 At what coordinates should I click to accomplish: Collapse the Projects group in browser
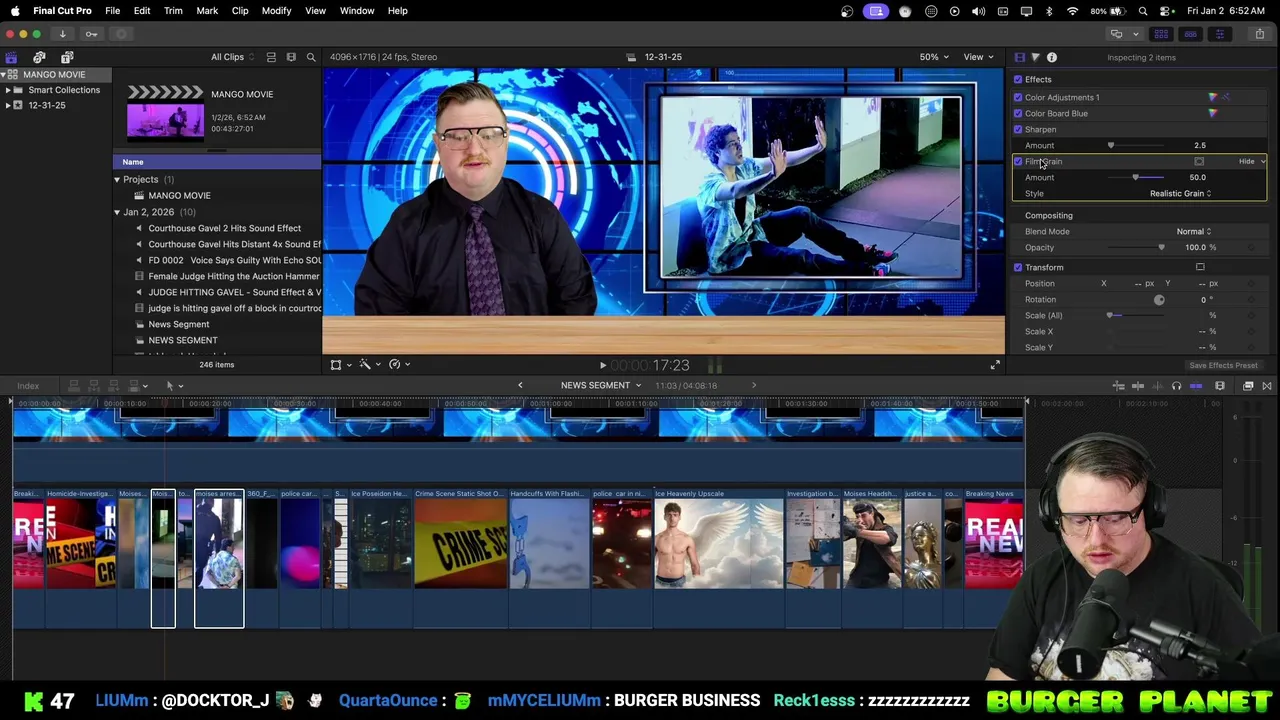(117, 180)
